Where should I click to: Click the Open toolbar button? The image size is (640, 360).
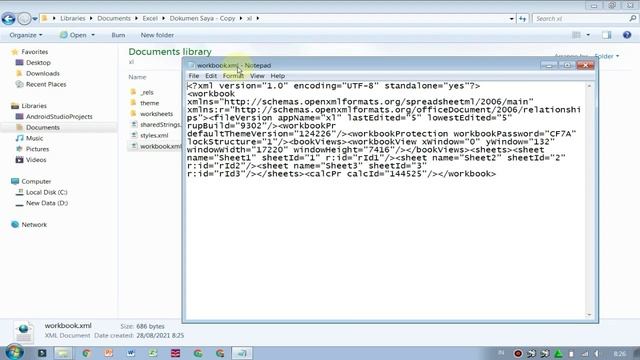pos(73,35)
